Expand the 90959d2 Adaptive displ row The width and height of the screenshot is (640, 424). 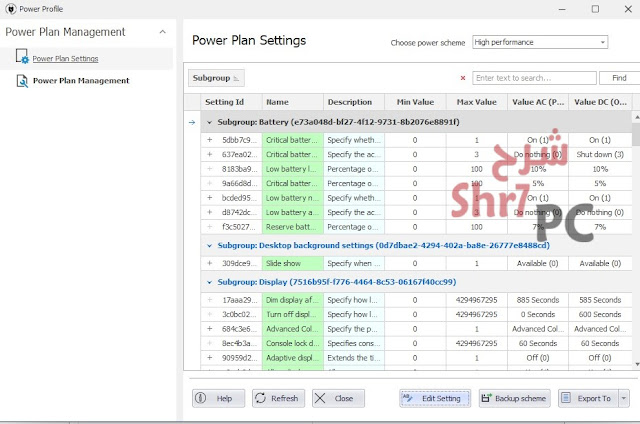[x=209, y=357]
